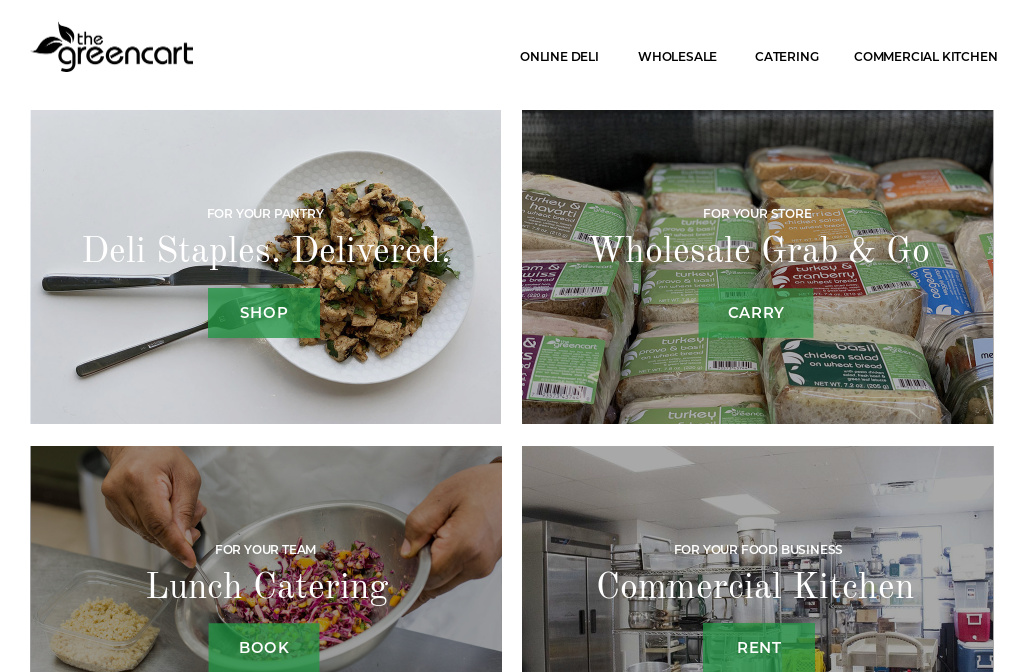The image size is (1024, 672).
Task: Open the Online Deli menu item
Action: click(559, 57)
